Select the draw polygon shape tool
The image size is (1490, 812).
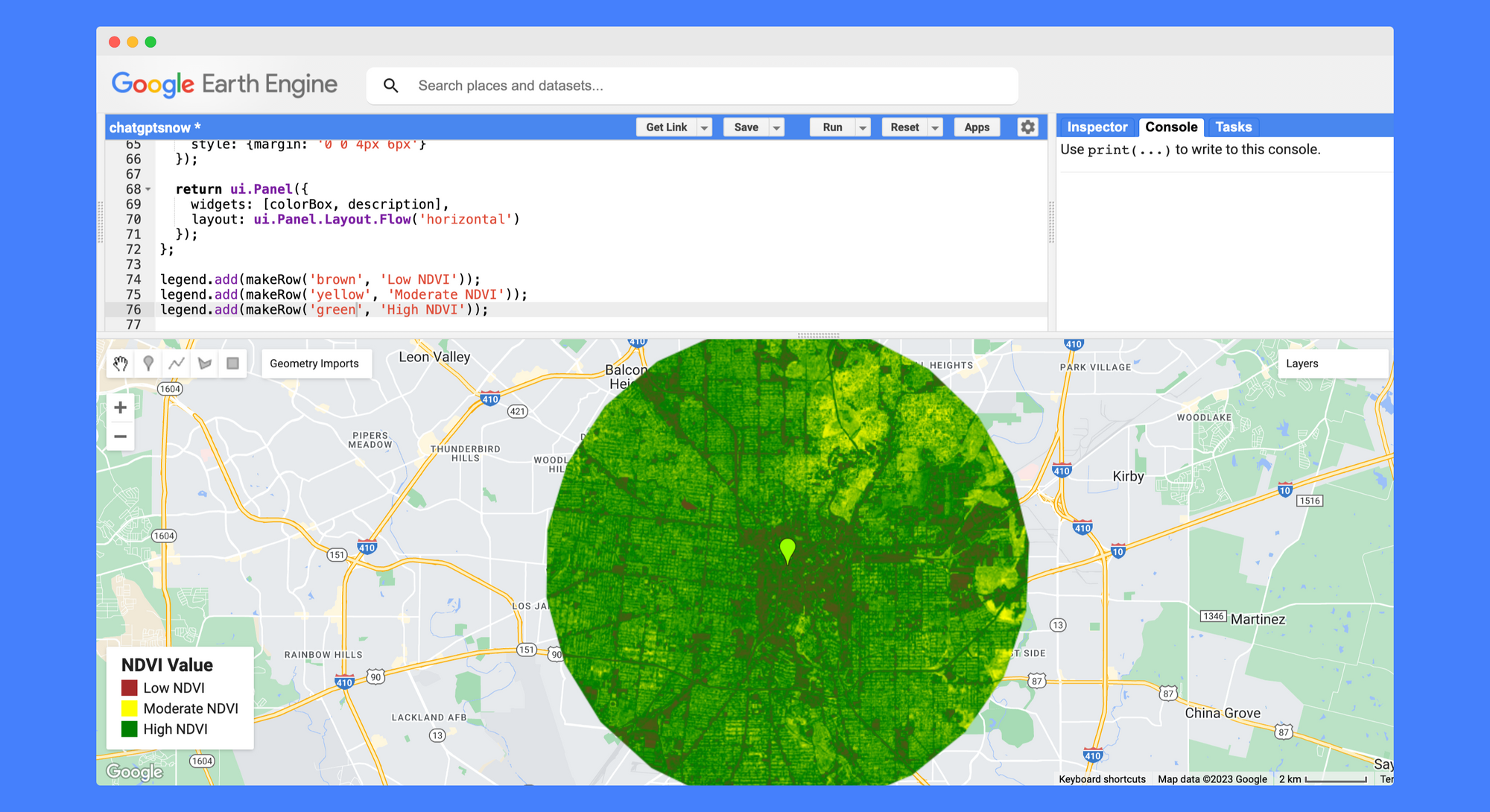[205, 364]
